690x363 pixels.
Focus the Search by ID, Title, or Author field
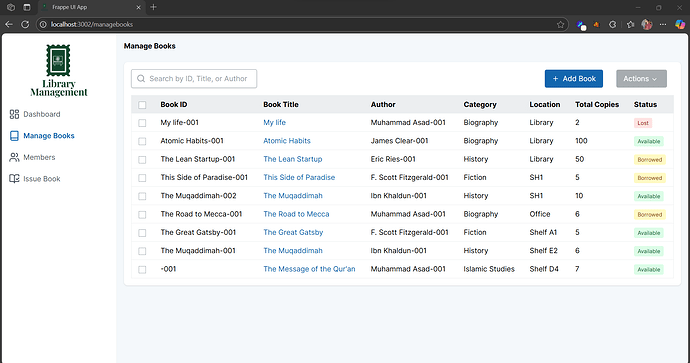point(194,79)
